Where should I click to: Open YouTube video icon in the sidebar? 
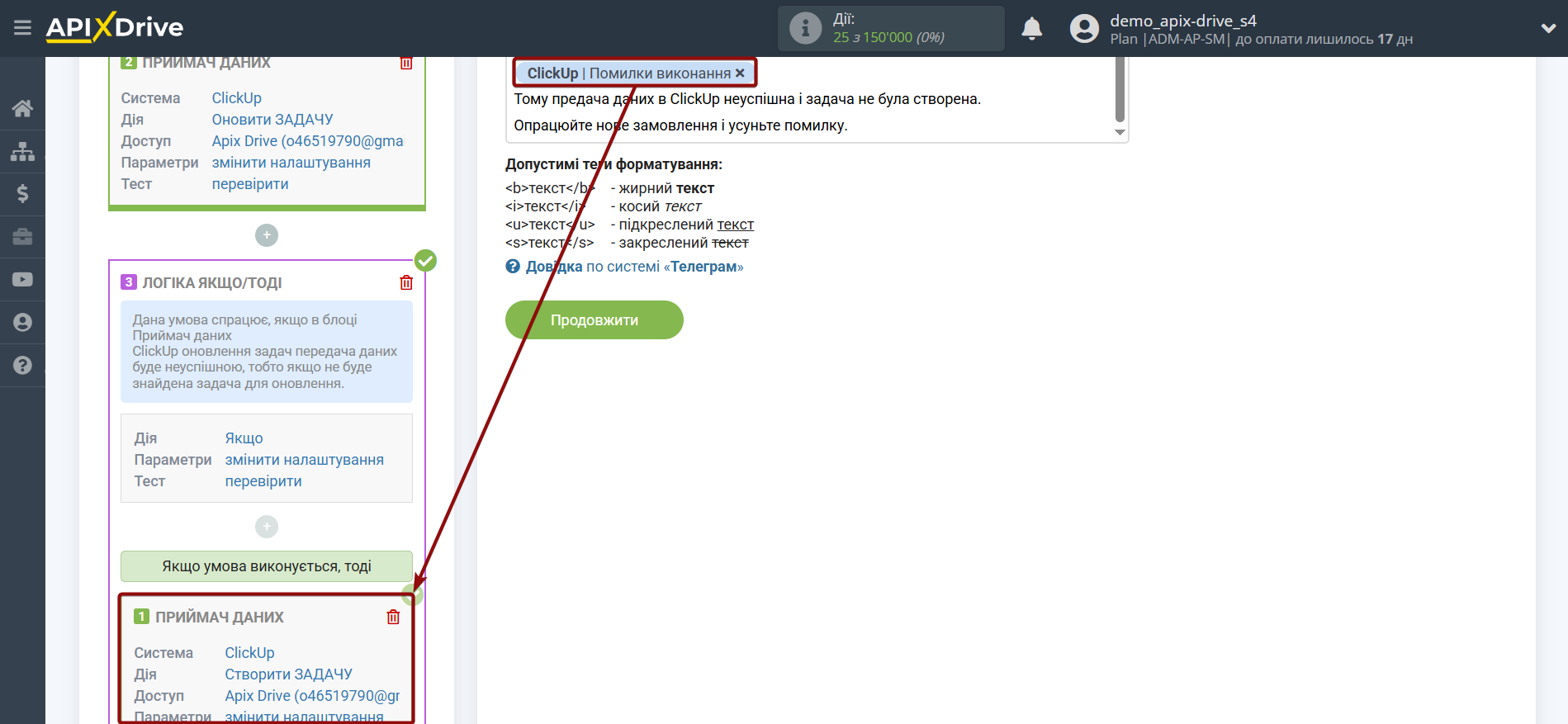click(x=22, y=280)
